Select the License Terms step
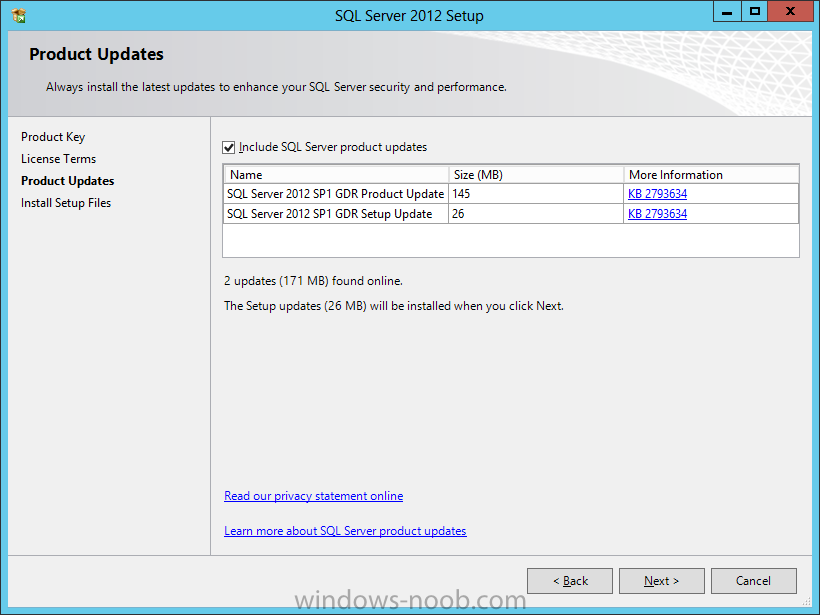This screenshot has height=615, width=820. [x=59, y=159]
